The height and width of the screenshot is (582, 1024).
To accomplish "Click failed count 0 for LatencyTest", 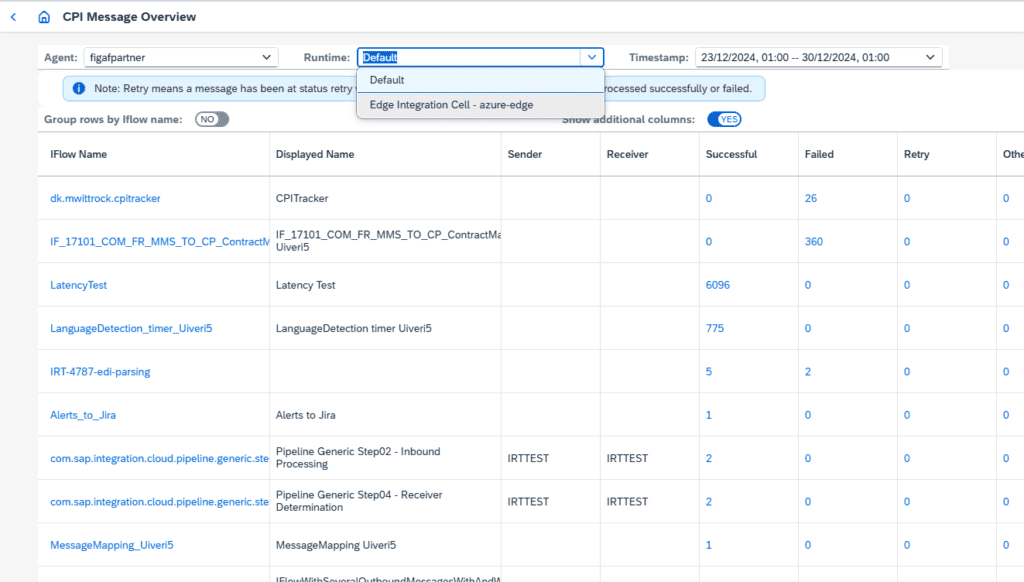I will coord(808,285).
